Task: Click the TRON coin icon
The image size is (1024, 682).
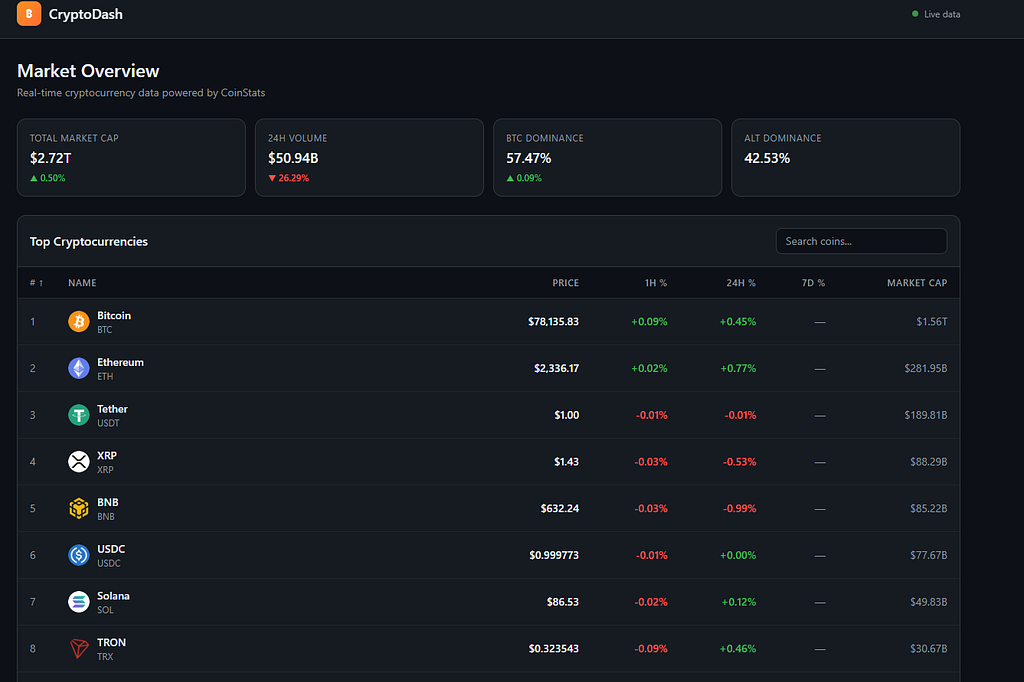Action: (x=79, y=649)
